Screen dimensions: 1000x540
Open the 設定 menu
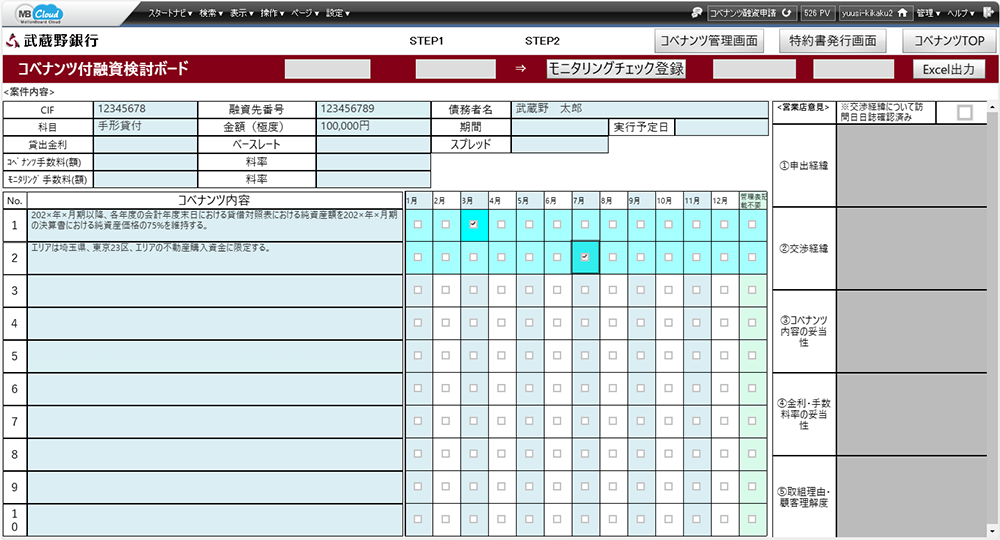[339, 14]
